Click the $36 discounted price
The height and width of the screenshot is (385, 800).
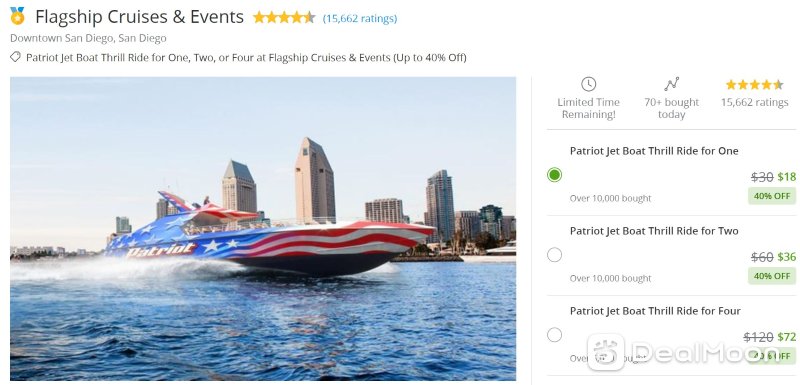pyautogui.click(x=787, y=257)
